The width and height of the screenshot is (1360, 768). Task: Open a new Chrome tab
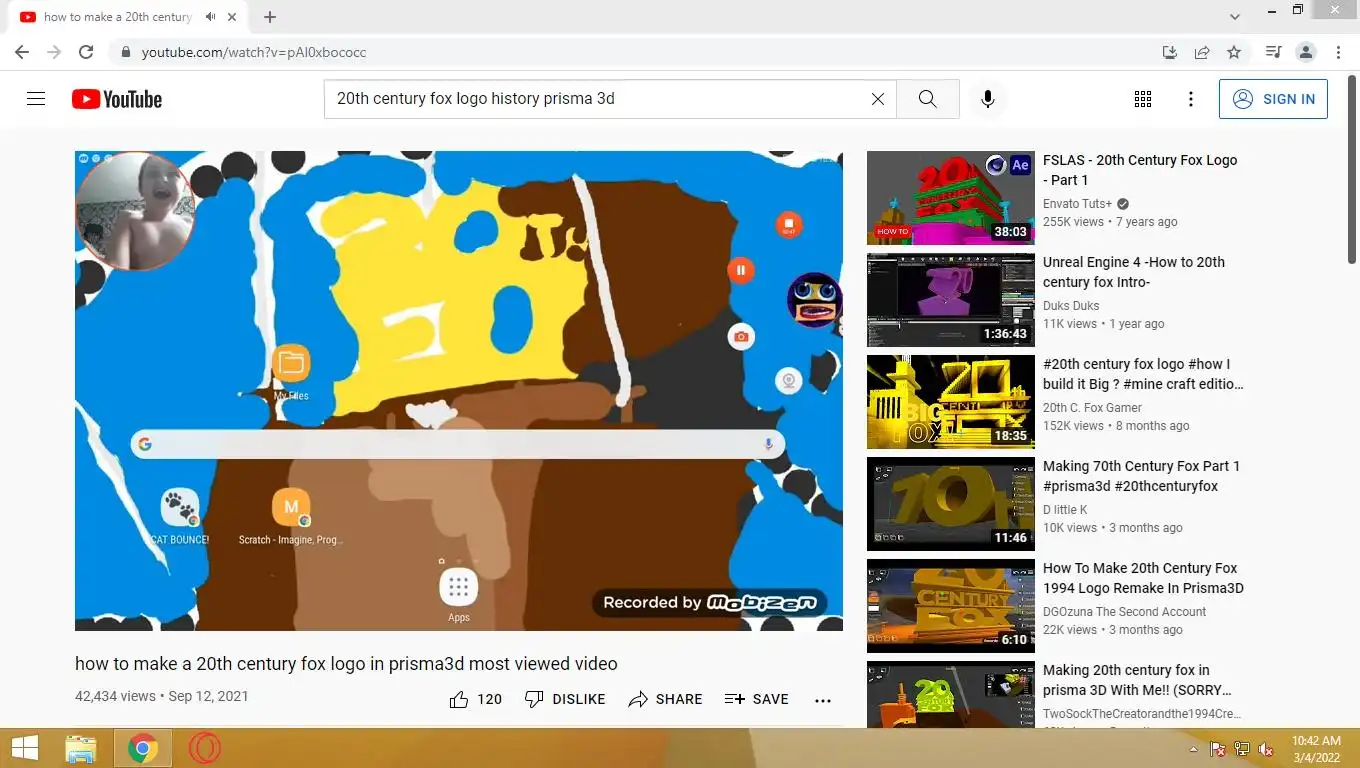[x=269, y=17]
